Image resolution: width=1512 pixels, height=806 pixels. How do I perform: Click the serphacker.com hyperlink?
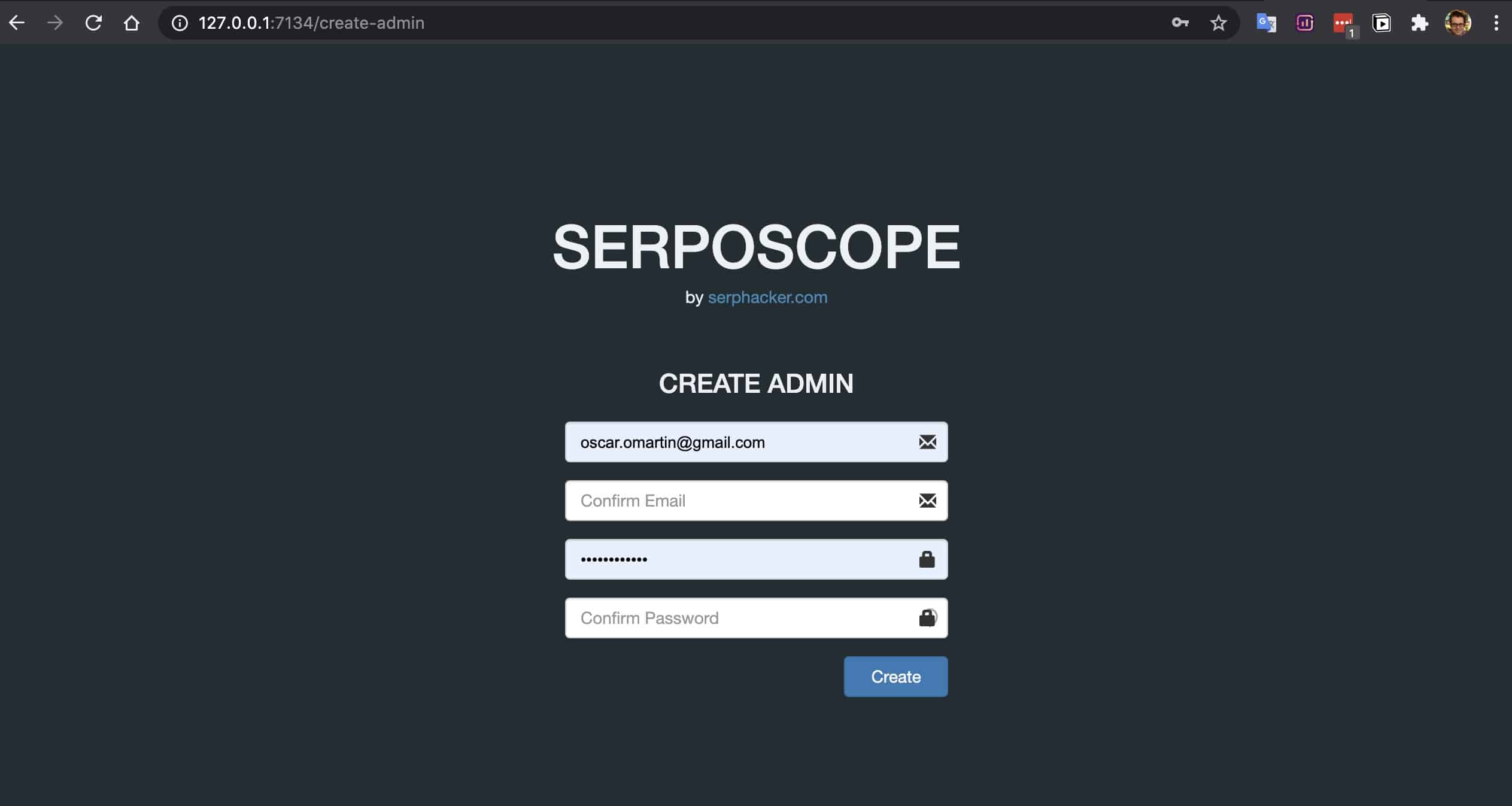coord(767,297)
